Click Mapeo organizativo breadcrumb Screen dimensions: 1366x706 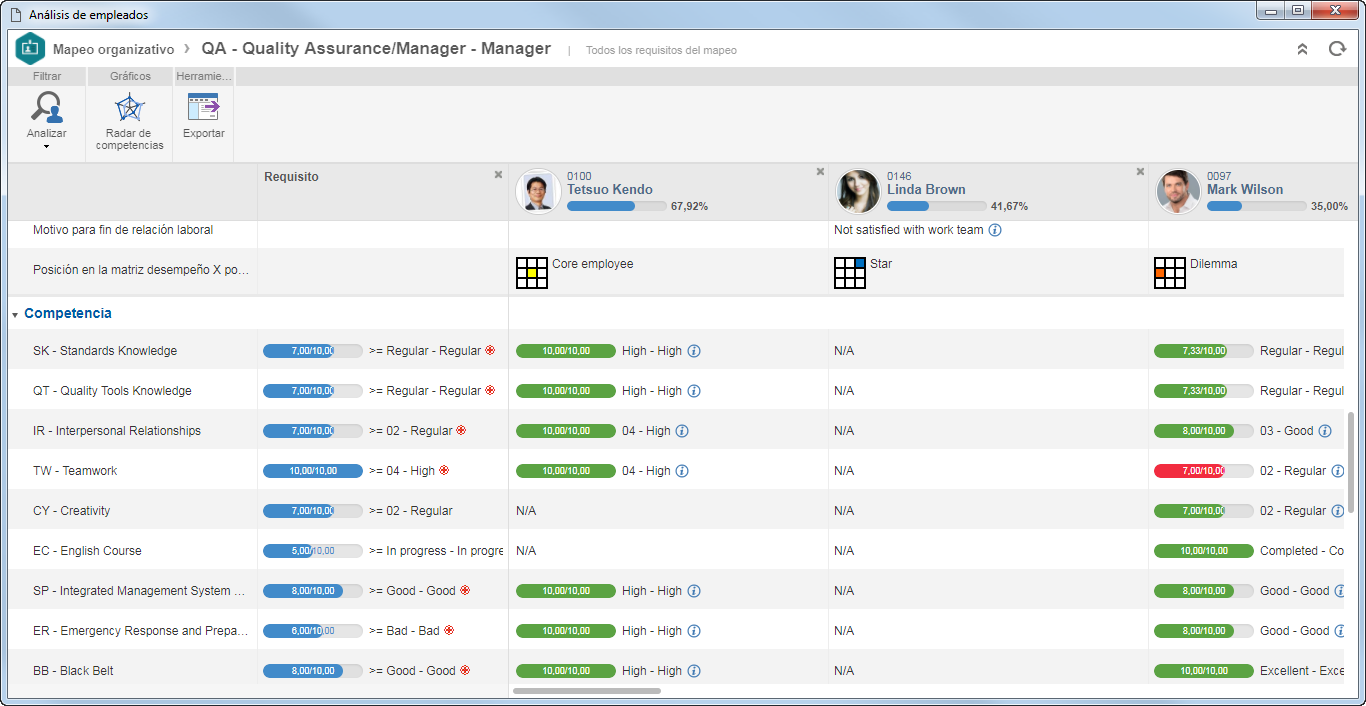pyautogui.click(x=113, y=49)
